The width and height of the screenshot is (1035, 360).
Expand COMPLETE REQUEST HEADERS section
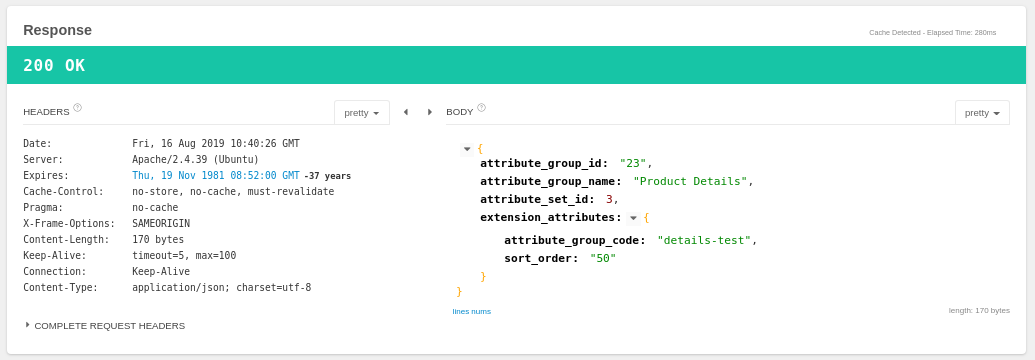coord(105,326)
